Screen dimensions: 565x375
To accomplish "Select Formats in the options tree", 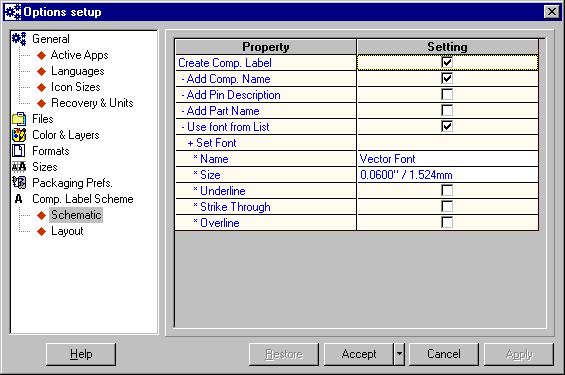I will click(x=51, y=151).
